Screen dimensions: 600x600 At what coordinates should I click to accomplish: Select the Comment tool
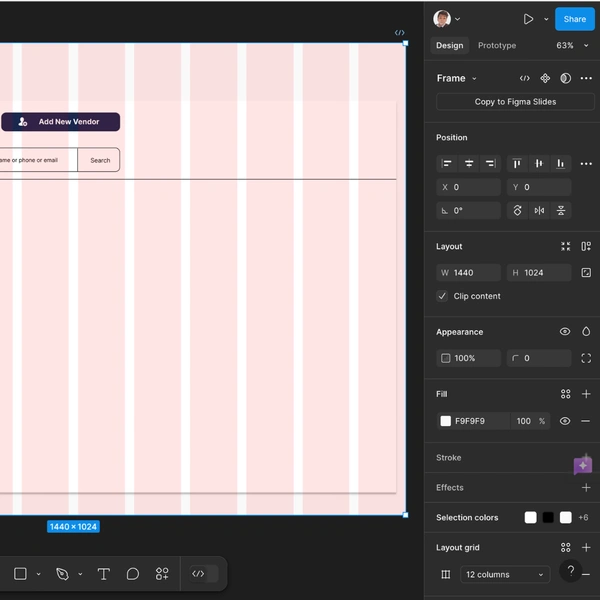click(x=132, y=574)
